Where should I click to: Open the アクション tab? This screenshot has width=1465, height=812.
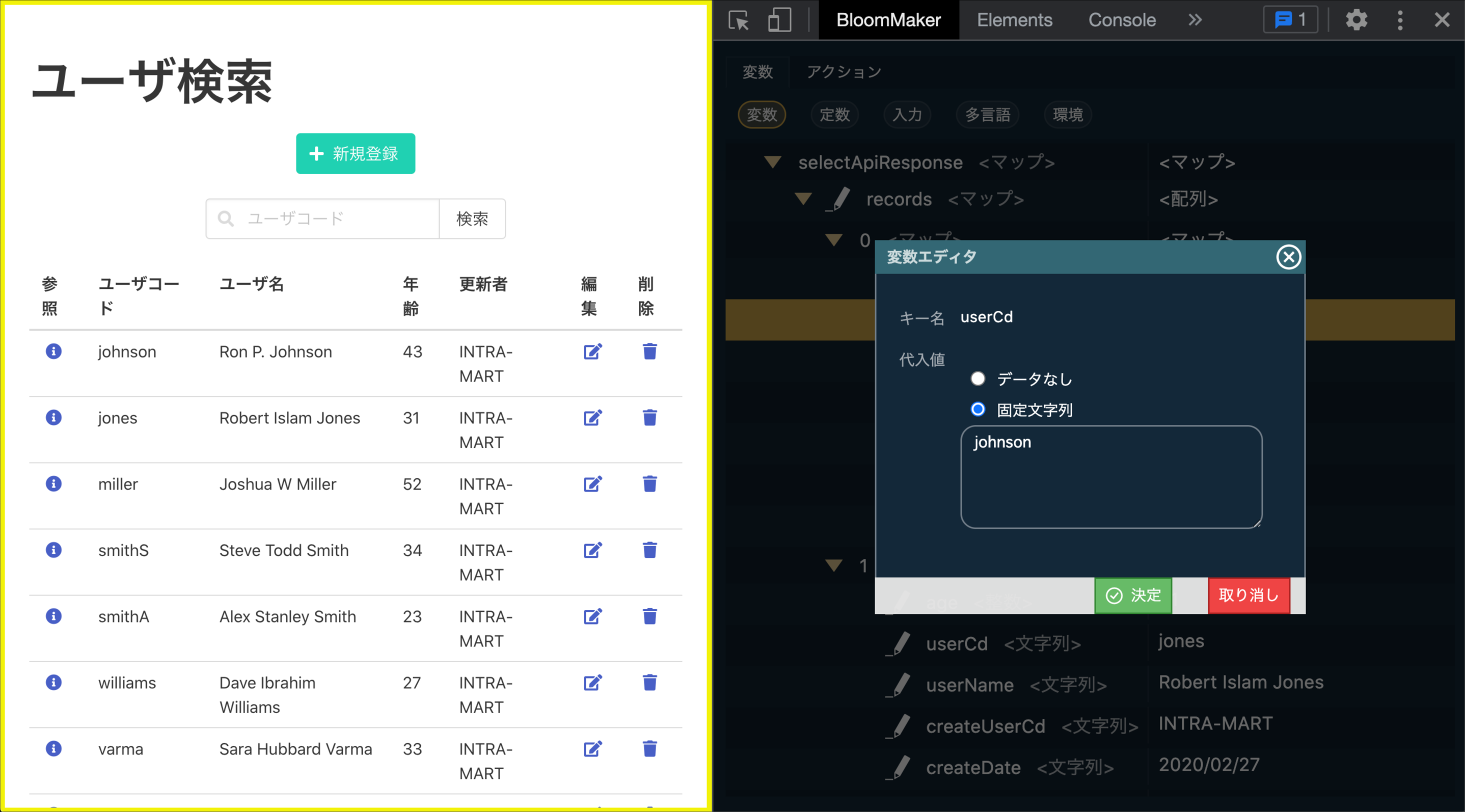tap(844, 72)
